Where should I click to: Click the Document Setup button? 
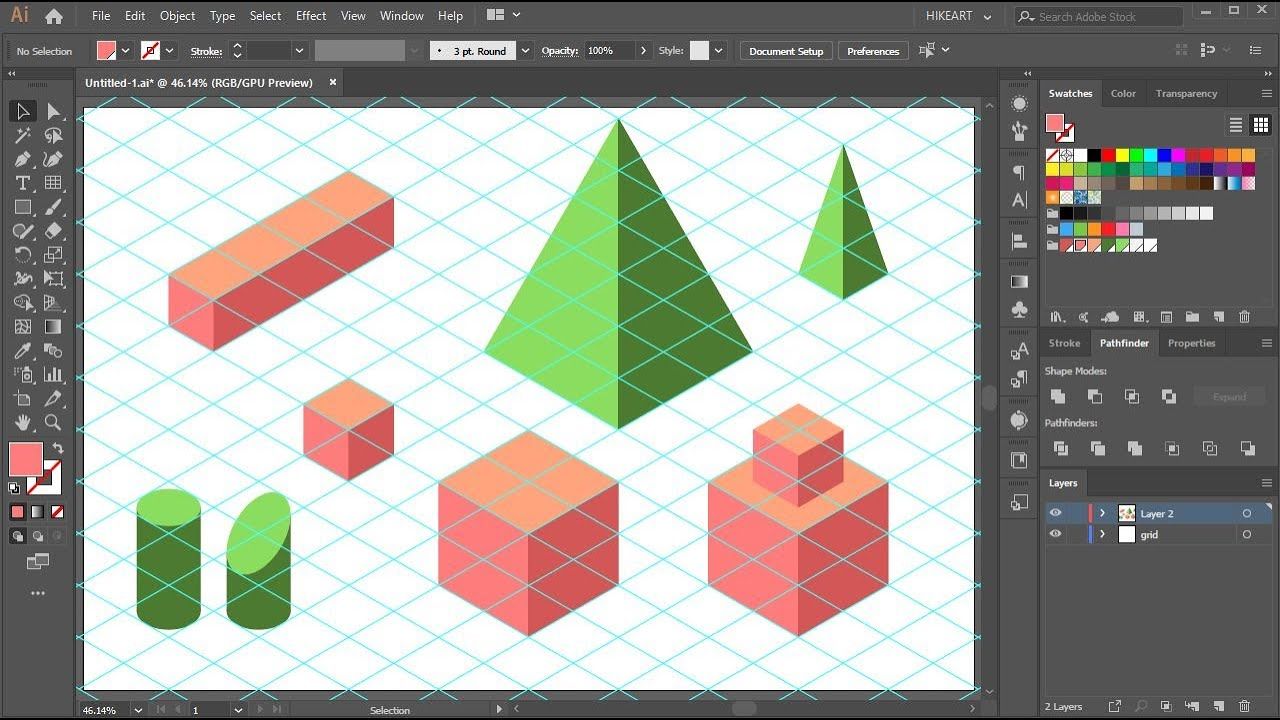(x=786, y=51)
